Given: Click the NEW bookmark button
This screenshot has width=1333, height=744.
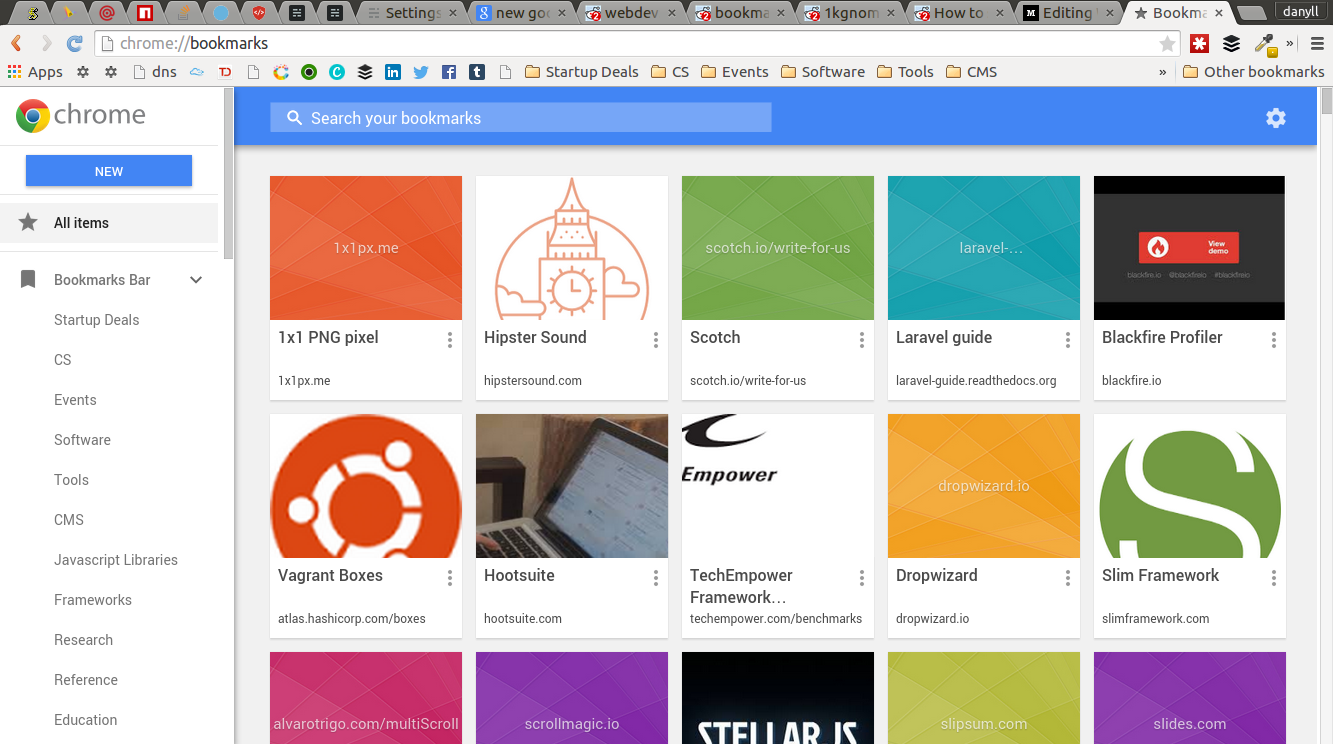Looking at the screenshot, I should coord(109,171).
